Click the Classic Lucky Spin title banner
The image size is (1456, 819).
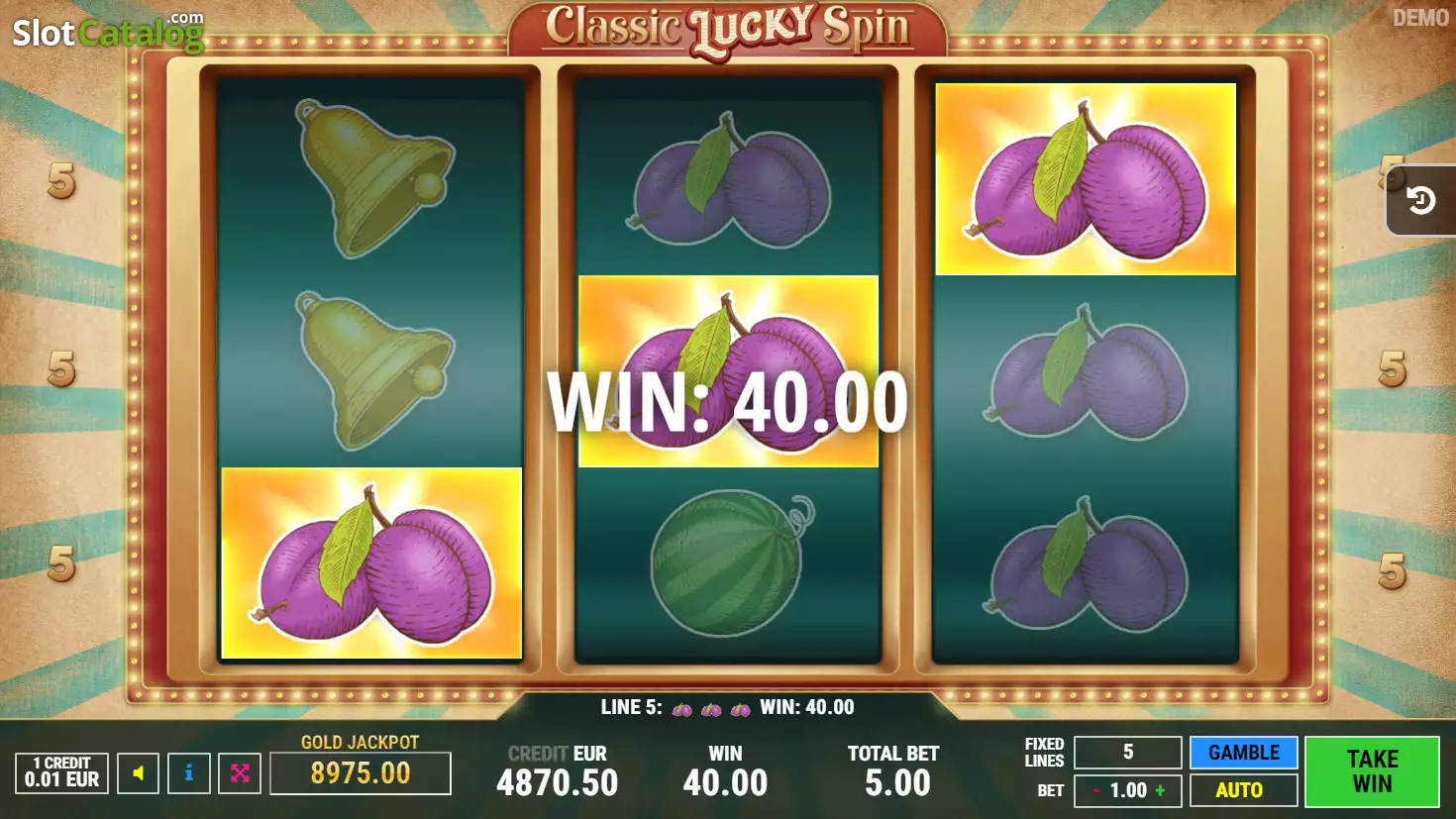(728, 30)
